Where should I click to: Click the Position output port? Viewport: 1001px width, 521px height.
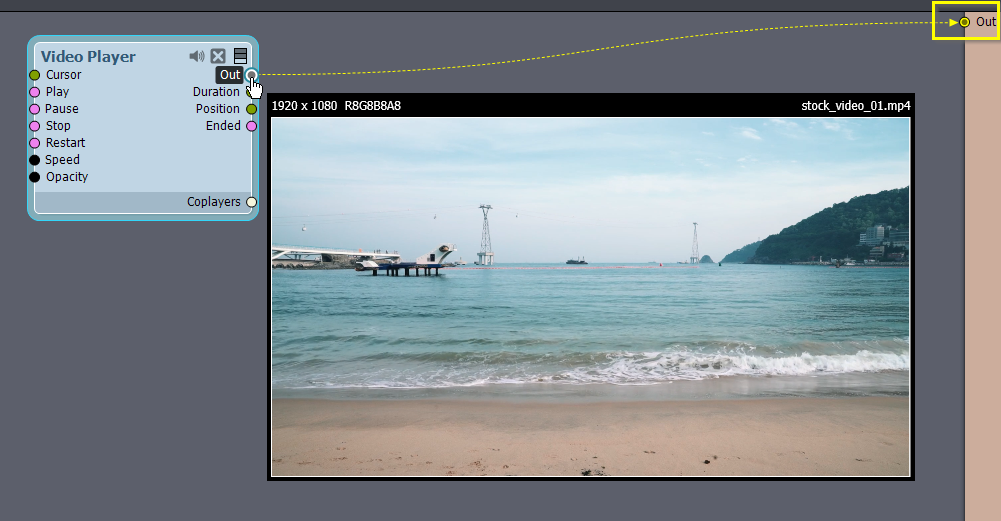click(x=252, y=109)
